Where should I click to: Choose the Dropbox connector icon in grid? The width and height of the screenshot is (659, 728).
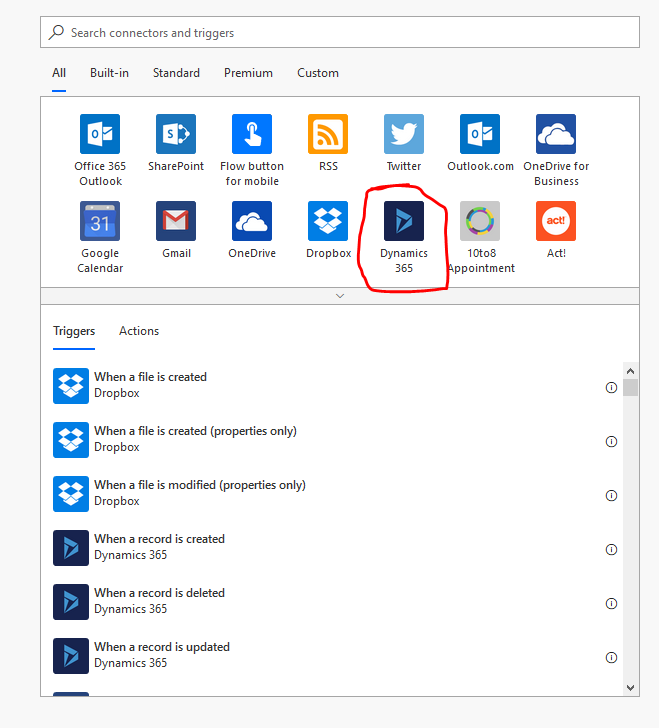(x=328, y=221)
